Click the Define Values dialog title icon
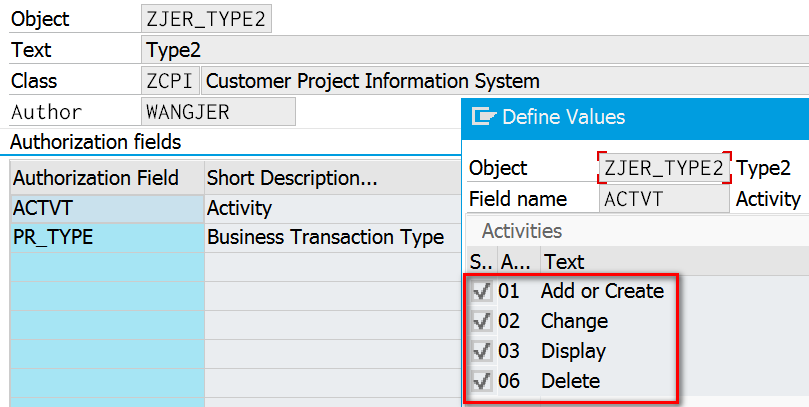 pos(484,117)
